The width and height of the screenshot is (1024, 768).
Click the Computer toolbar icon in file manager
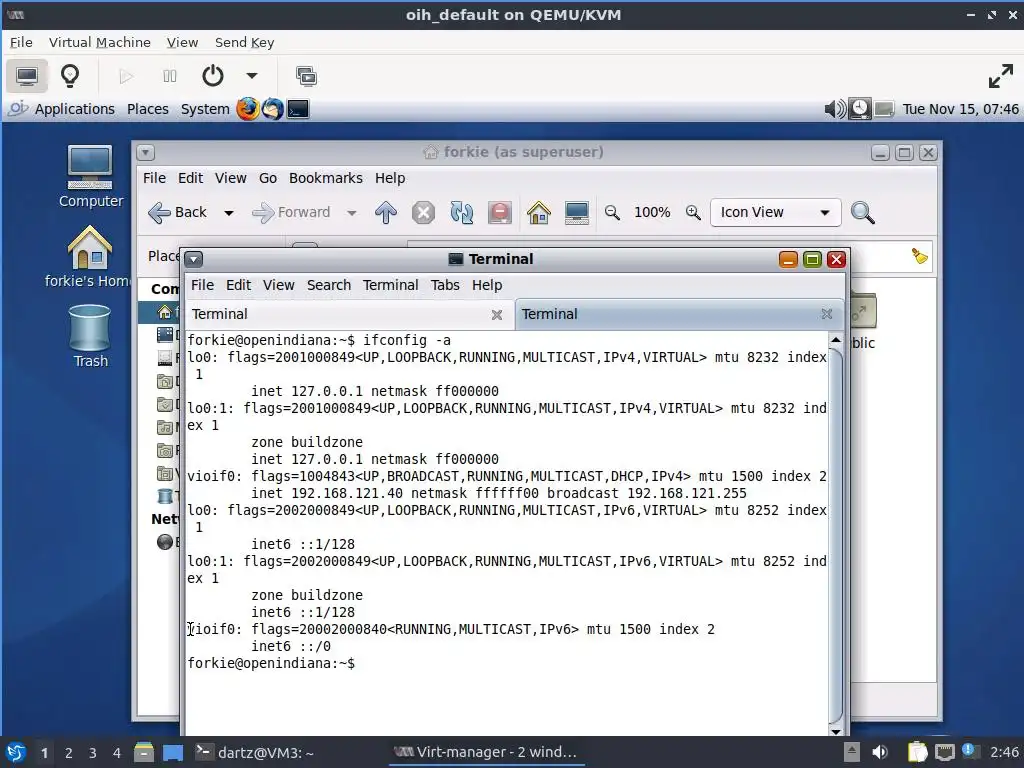click(577, 212)
